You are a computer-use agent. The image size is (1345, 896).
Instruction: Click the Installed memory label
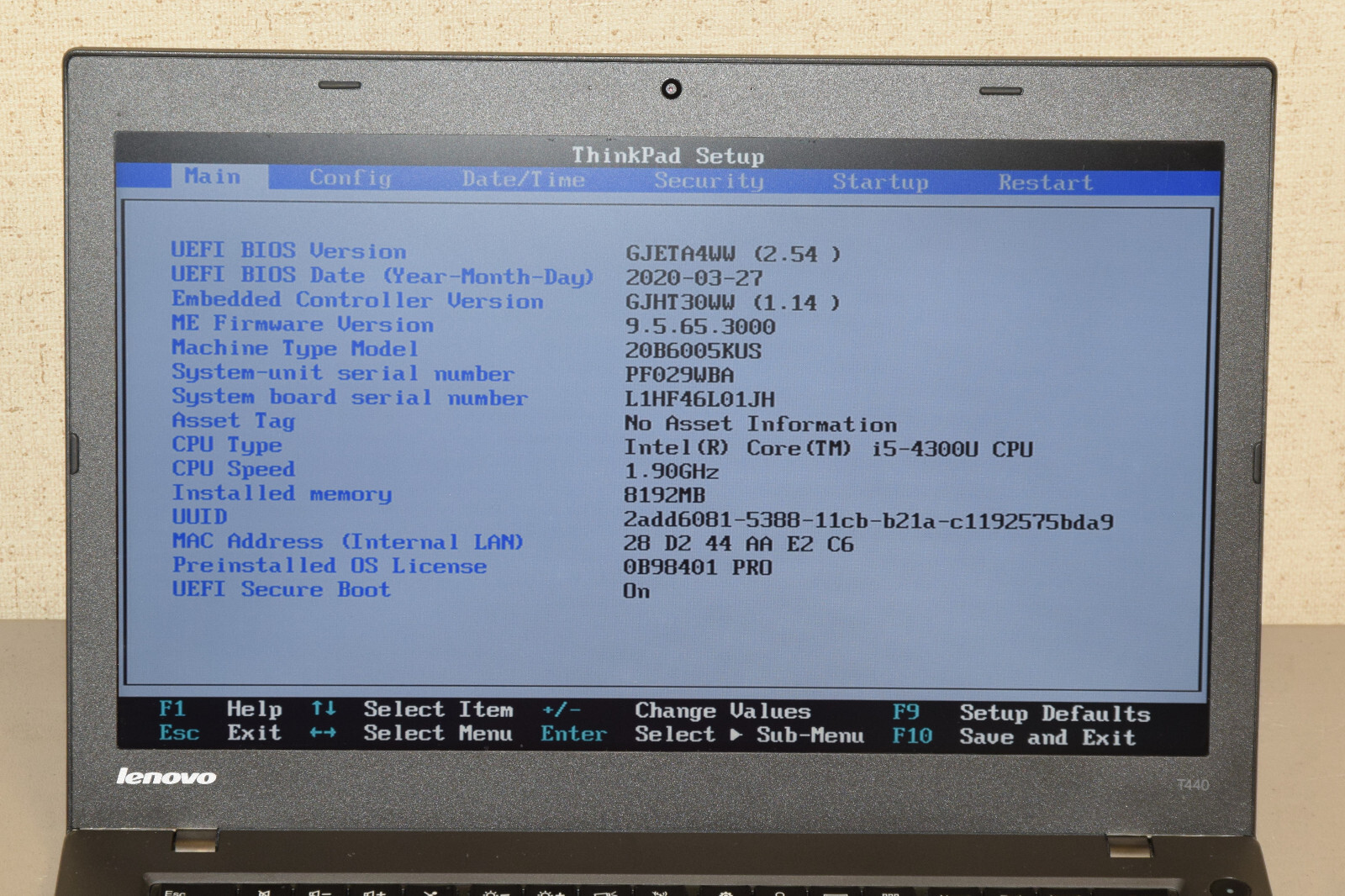point(282,493)
